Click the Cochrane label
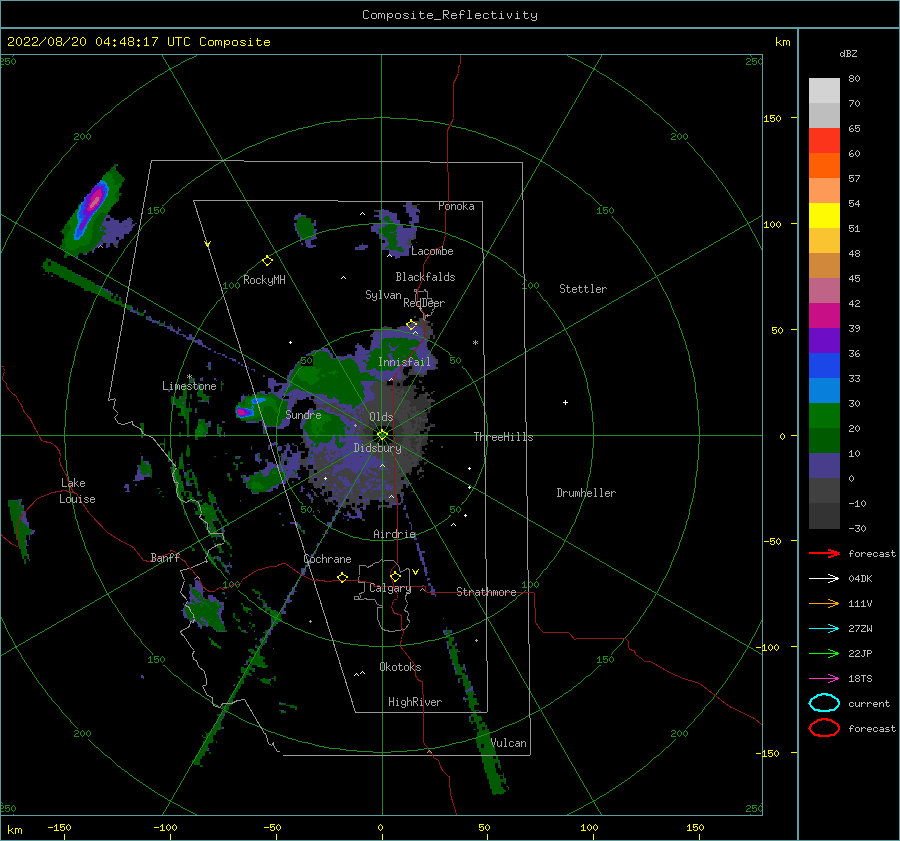The image size is (900, 841). [327, 559]
